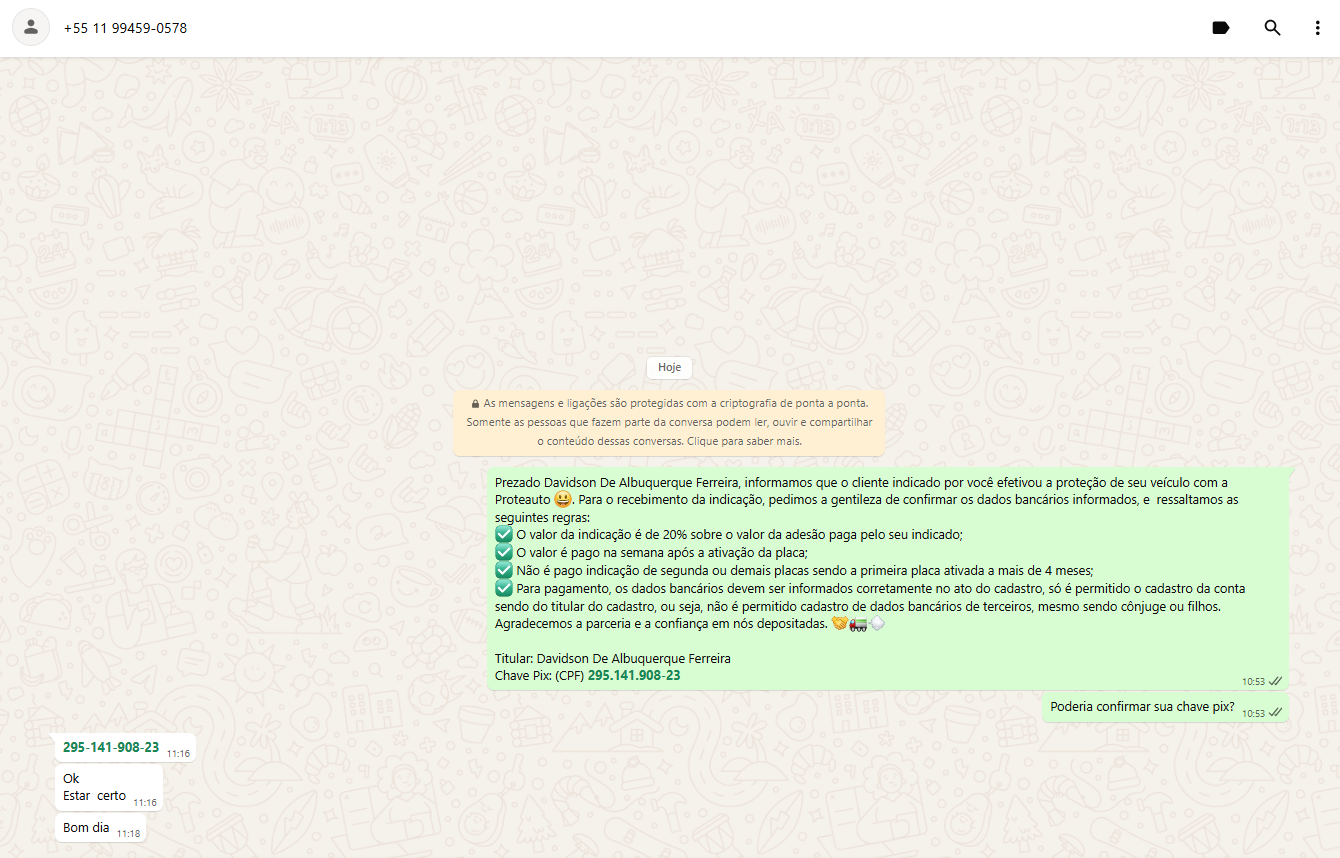Click the lock icon in encryption notice
This screenshot has width=1340, height=858.
475,404
